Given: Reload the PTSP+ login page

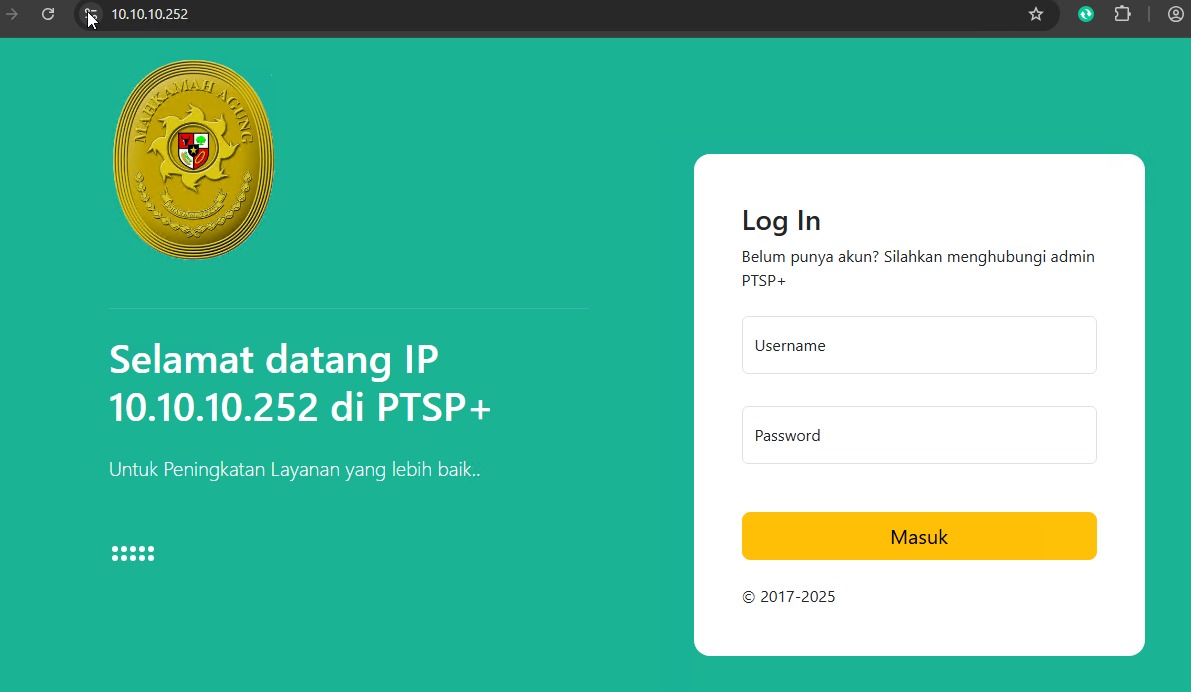Looking at the screenshot, I should pyautogui.click(x=47, y=15).
